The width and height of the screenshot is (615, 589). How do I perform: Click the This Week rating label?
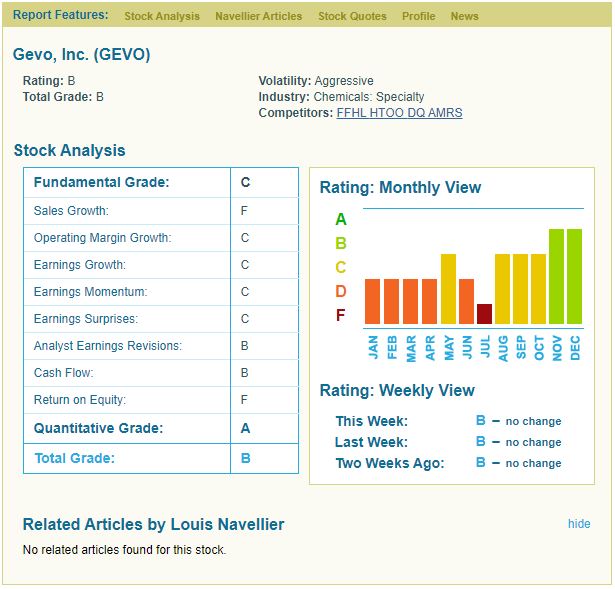click(x=372, y=421)
